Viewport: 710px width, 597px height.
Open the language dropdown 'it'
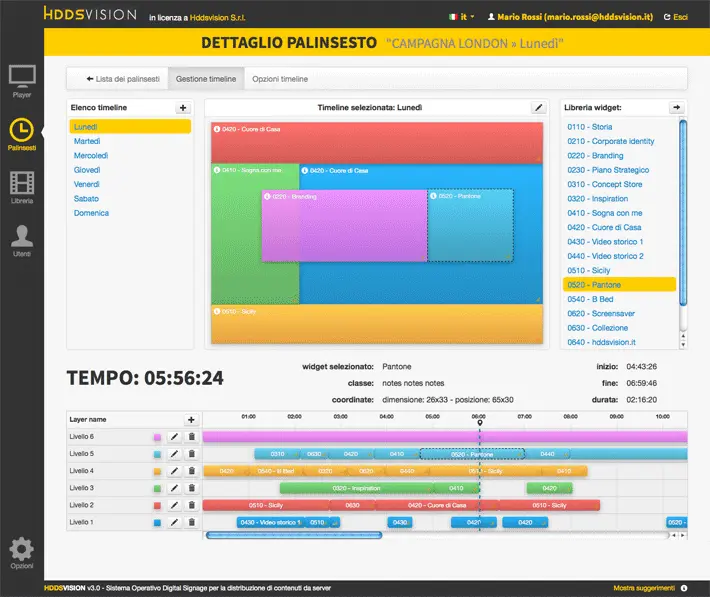pos(462,17)
